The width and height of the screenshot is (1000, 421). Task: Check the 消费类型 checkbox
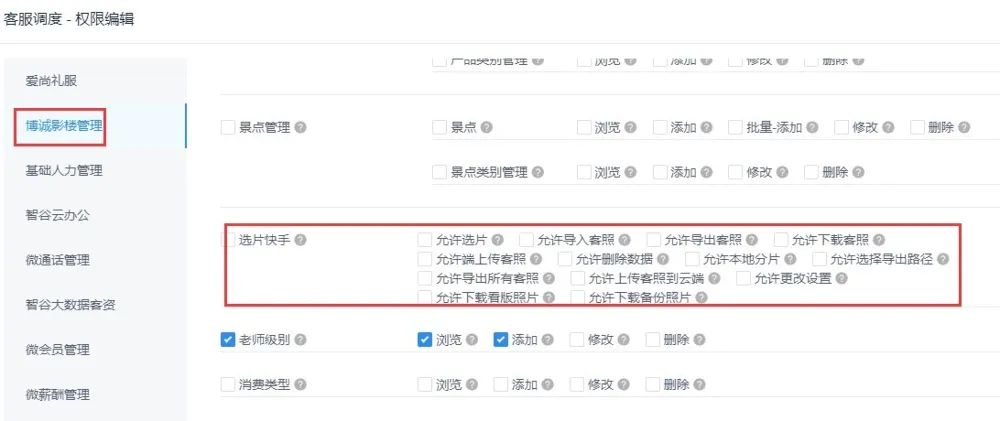227,385
